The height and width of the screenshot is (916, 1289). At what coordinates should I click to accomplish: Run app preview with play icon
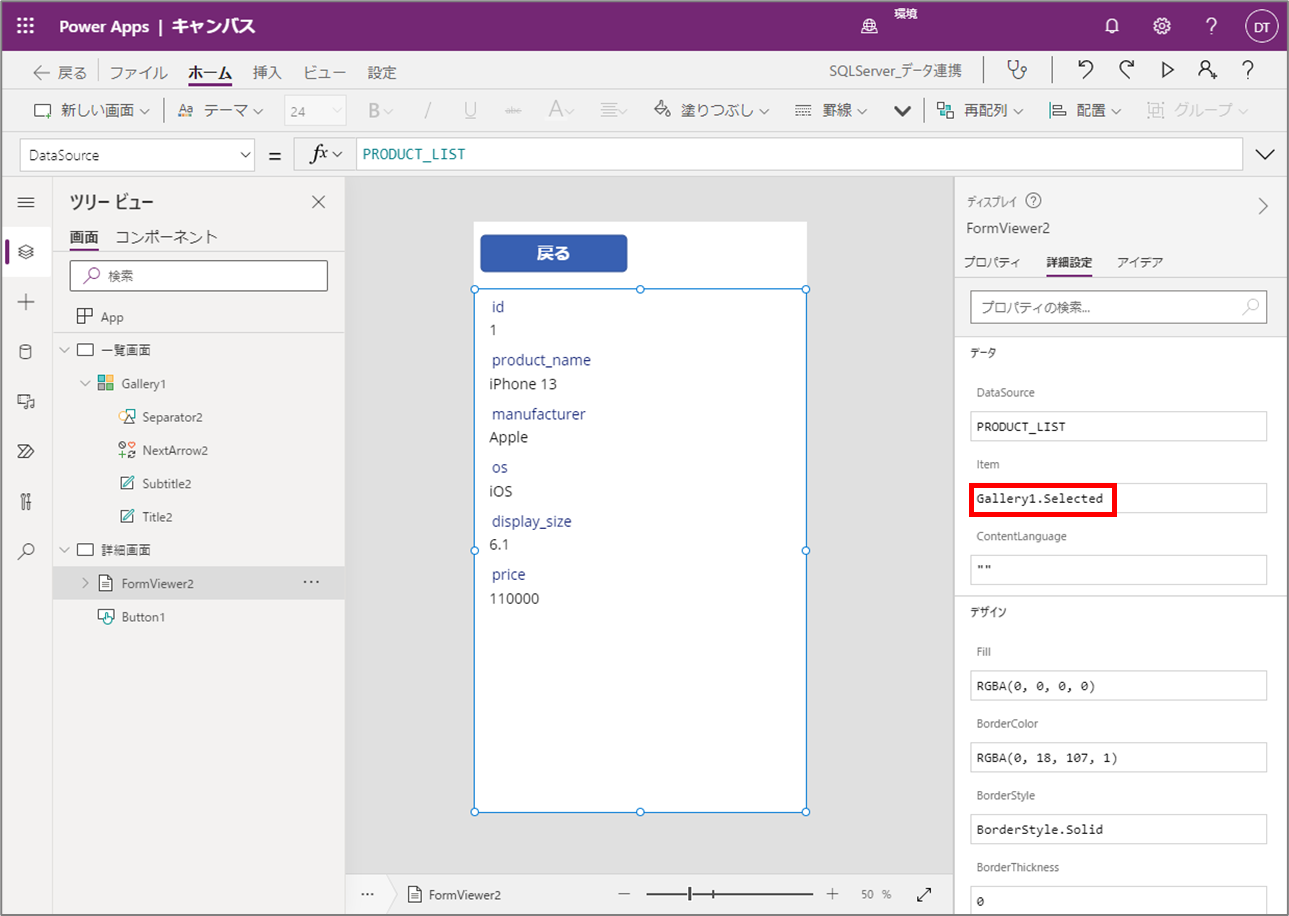[1167, 70]
